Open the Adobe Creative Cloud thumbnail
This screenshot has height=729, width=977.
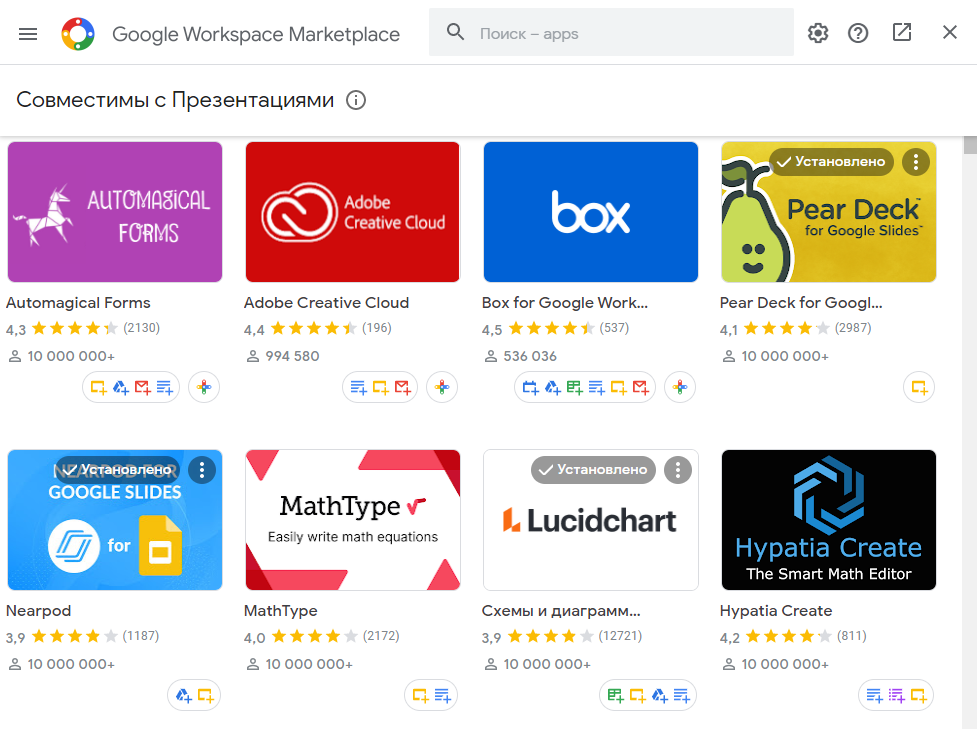(353, 212)
